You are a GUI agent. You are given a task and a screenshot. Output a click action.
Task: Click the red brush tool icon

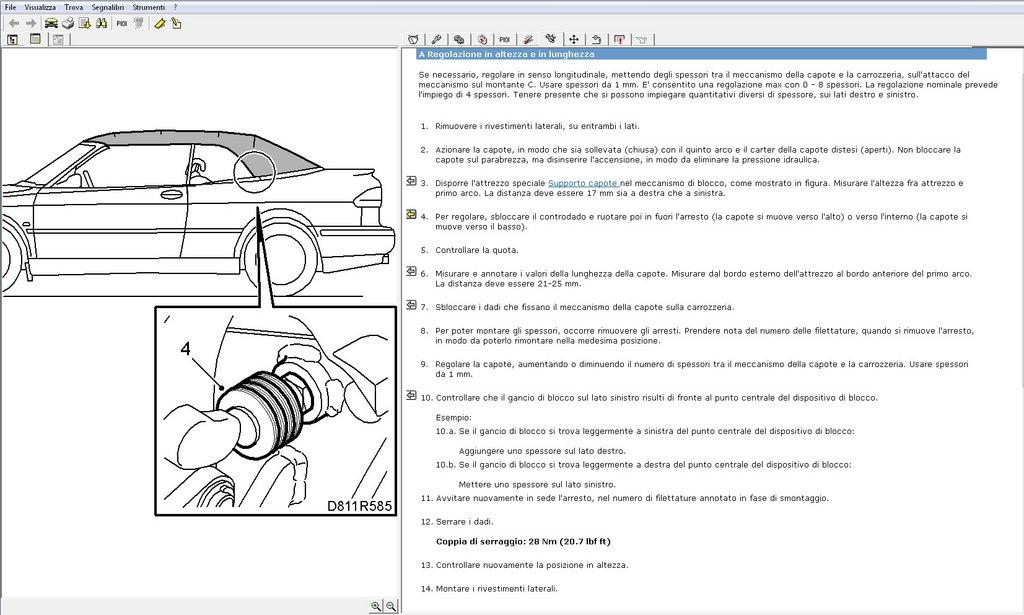point(528,40)
